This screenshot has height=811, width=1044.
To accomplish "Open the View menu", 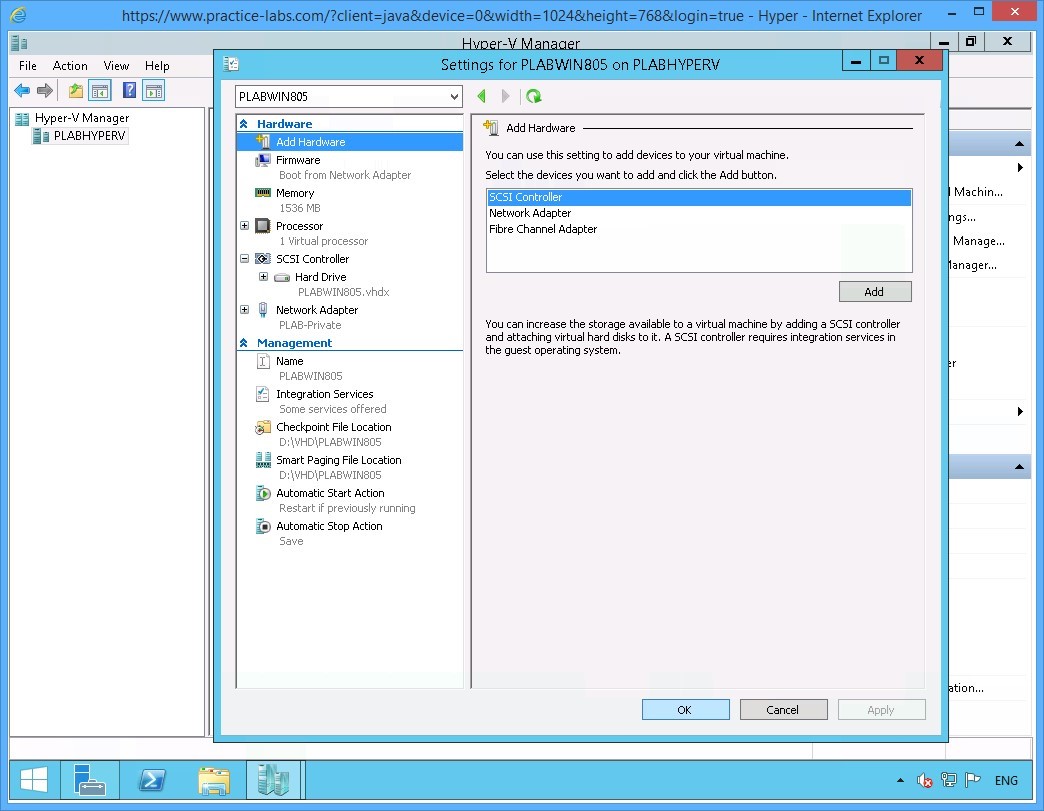I will tap(116, 66).
